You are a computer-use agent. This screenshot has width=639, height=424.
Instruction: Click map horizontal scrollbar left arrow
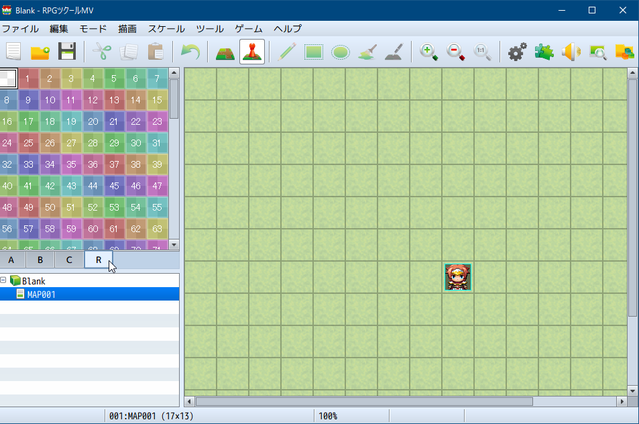coord(189,402)
